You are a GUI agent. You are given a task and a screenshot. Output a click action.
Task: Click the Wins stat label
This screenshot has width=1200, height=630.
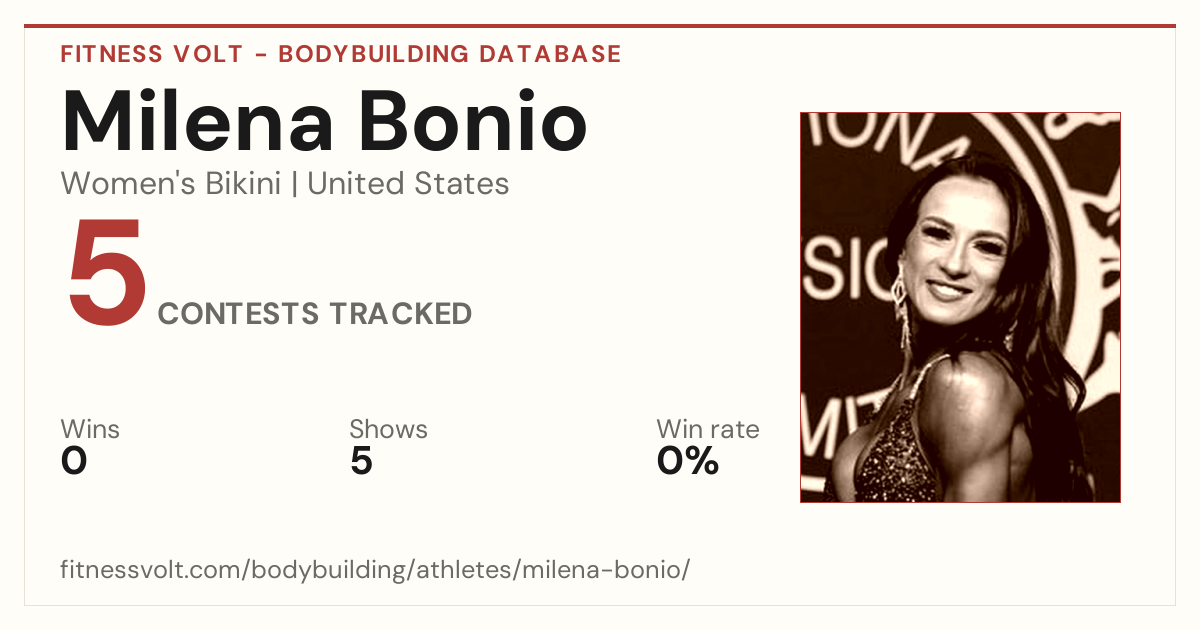pyautogui.click(x=90, y=430)
